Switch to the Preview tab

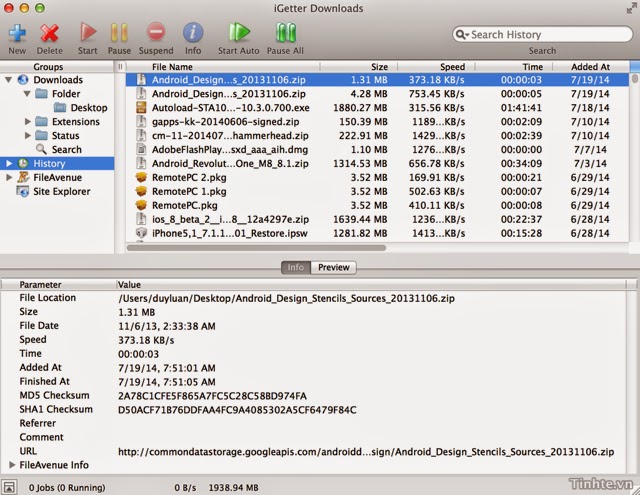[x=333, y=267]
